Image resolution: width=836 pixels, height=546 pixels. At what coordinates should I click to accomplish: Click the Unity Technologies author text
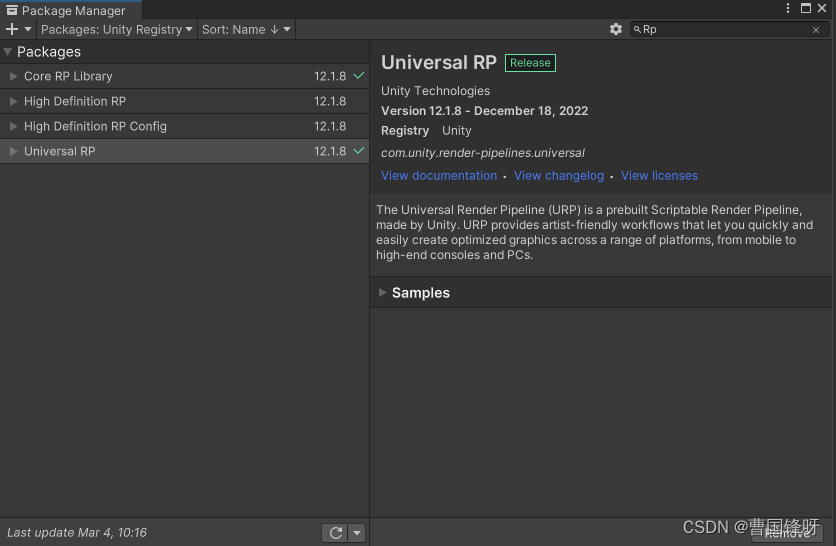(x=435, y=91)
